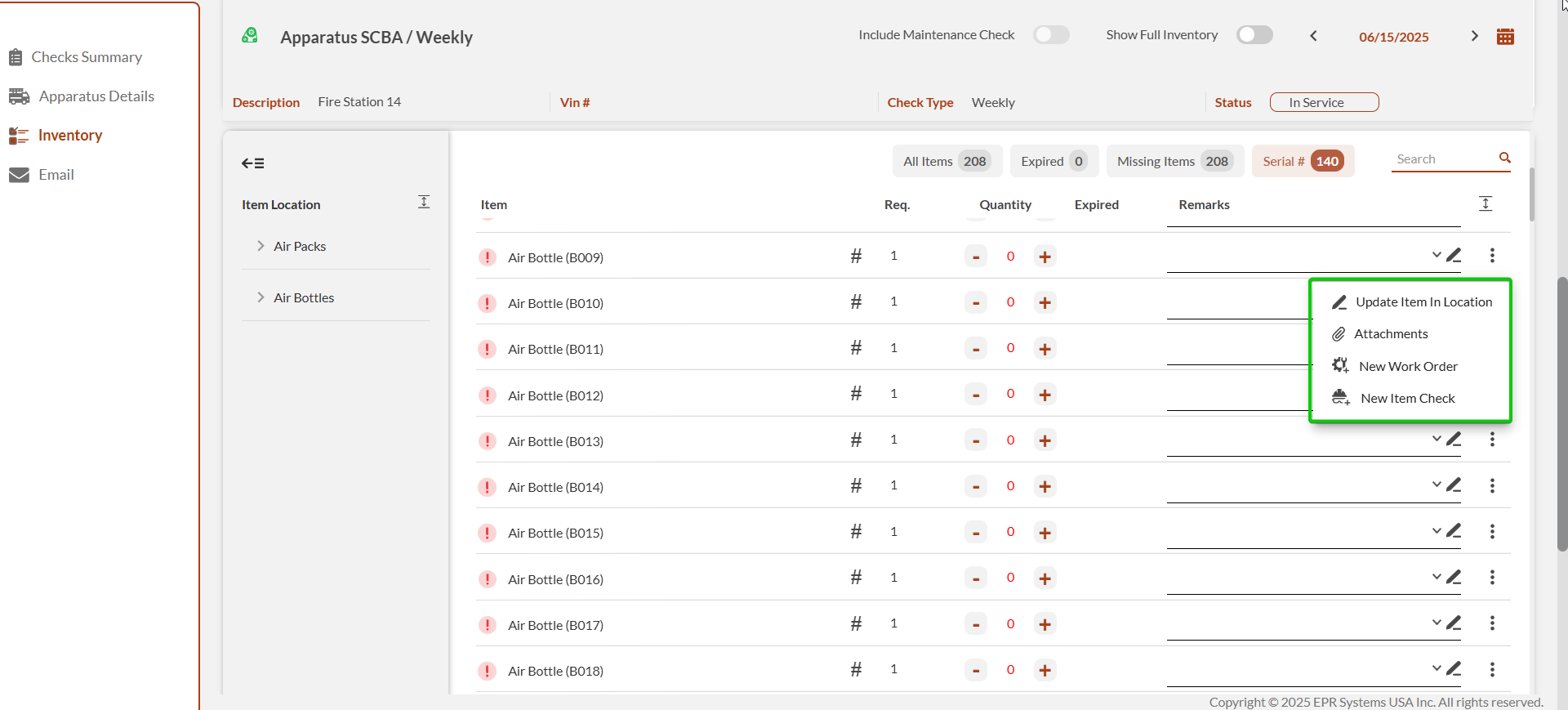Choose Update Item In Location
1568x710 pixels.
1423,302
